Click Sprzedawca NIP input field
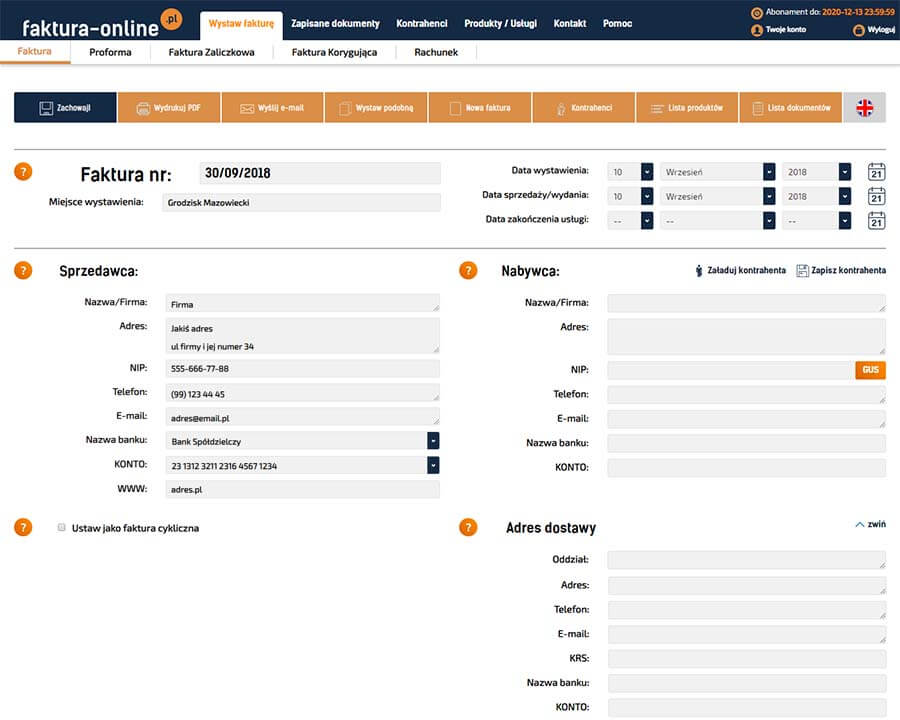Screen dimensions: 900x720 (x=302, y=369)
